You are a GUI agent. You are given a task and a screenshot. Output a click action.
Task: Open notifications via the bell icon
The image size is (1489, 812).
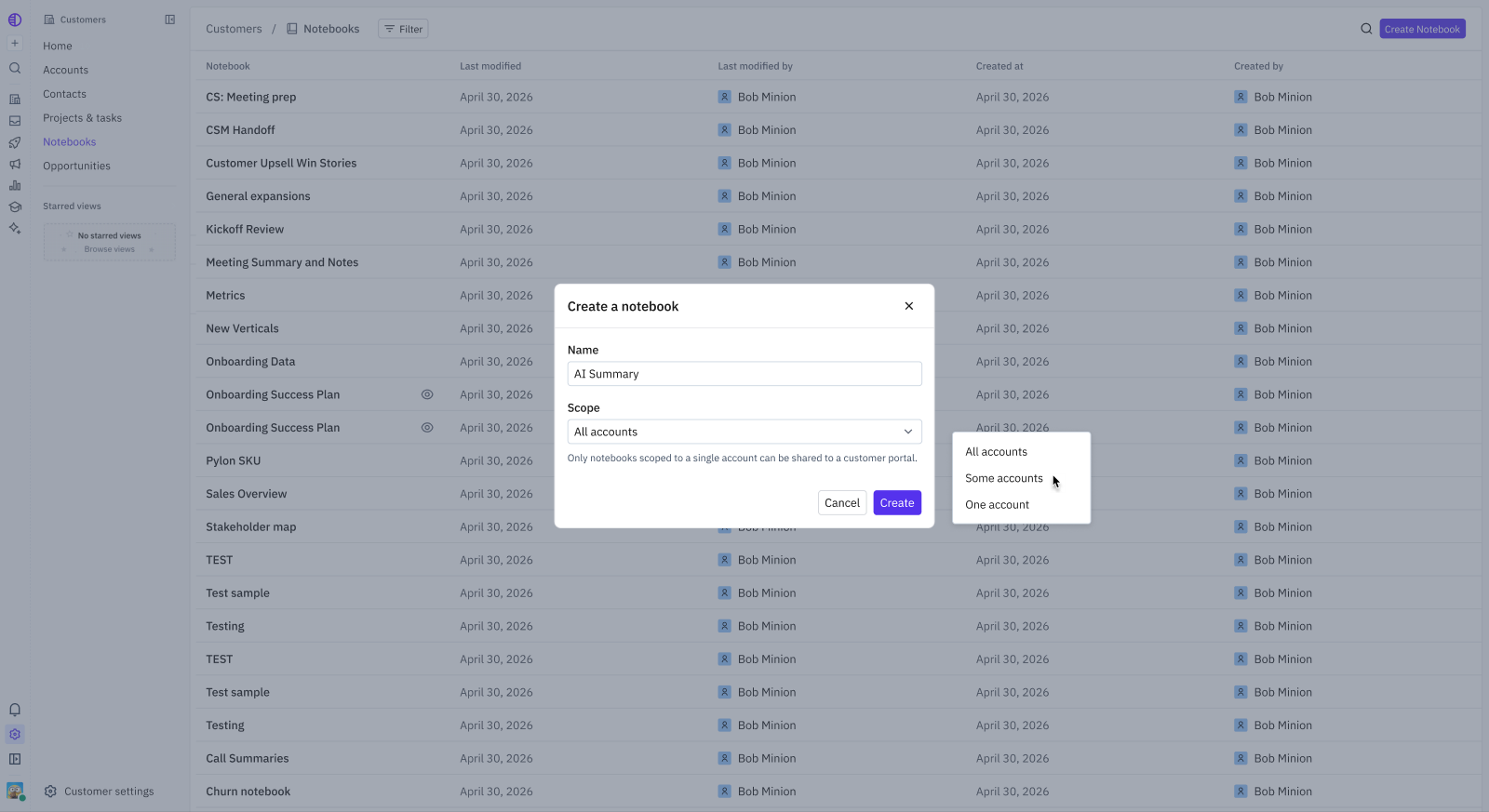coord(15,710)
